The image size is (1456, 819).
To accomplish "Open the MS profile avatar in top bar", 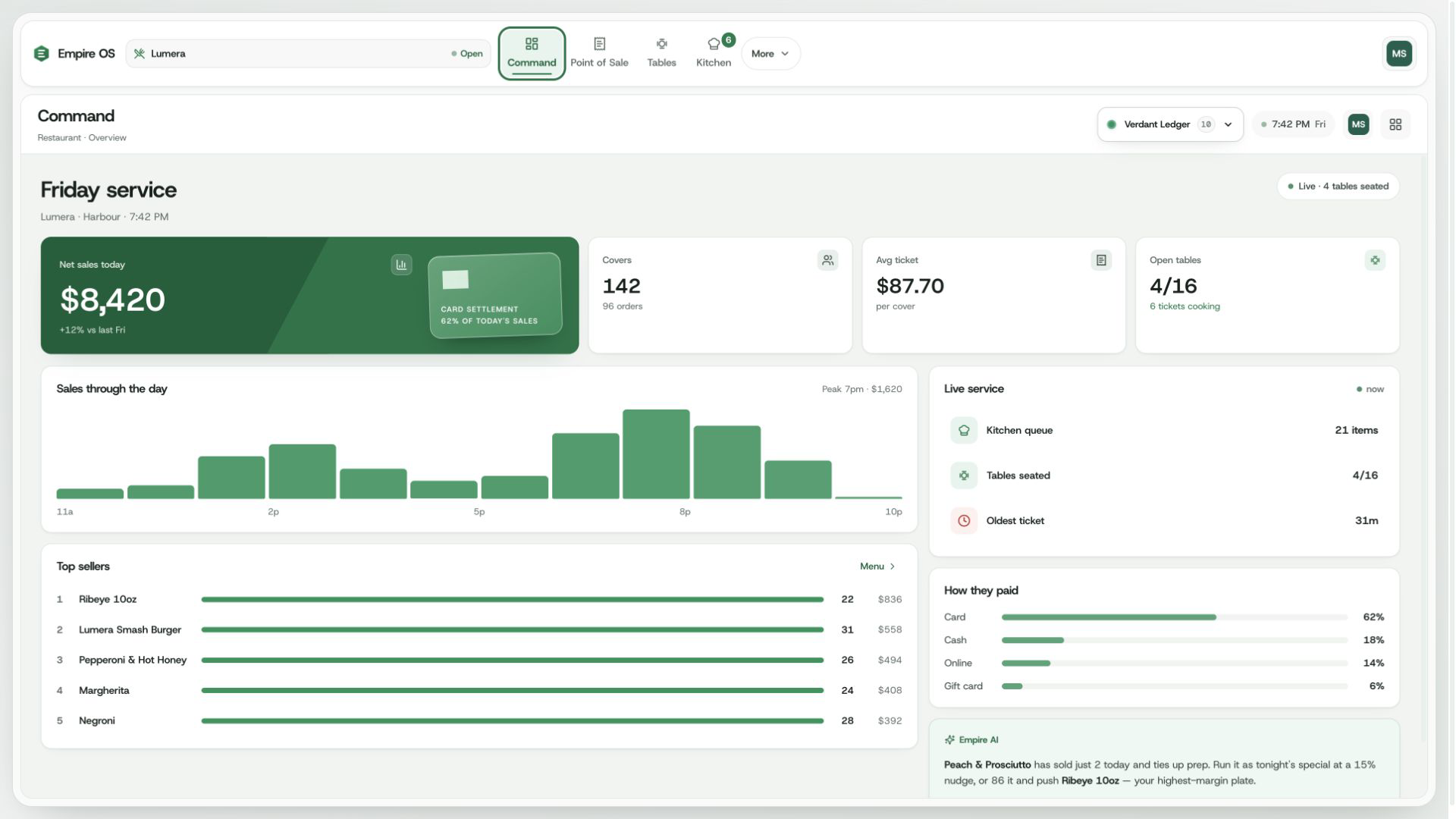I will click(1398, 53).
